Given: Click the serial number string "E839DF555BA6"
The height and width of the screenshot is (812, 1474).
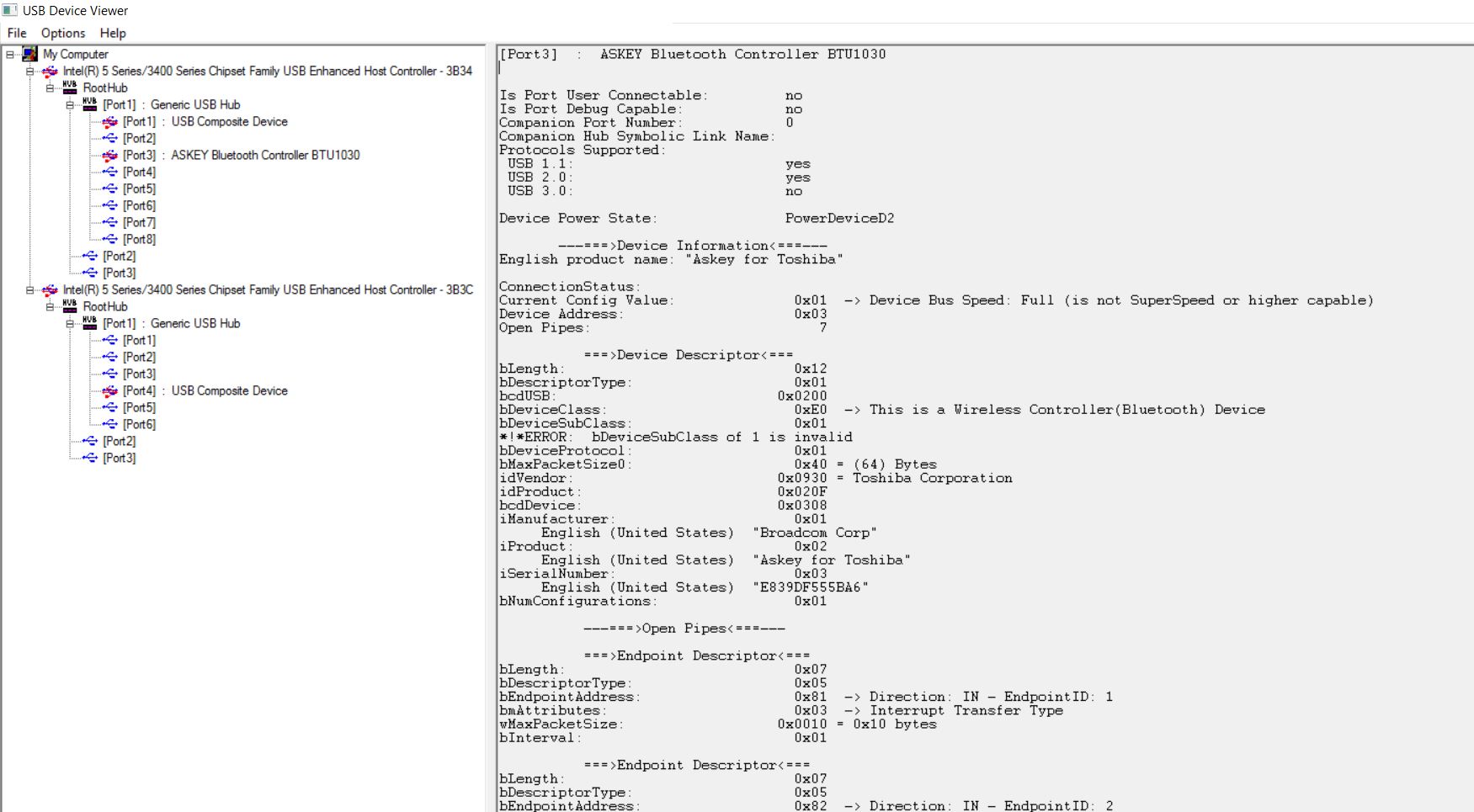Looking at the screenshot, I should (x=811, y=587).
